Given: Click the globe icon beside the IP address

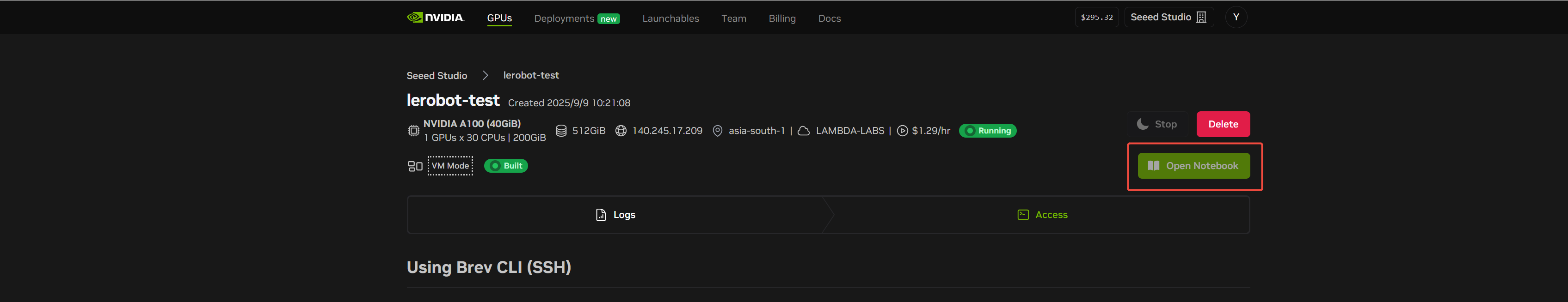Looking at the screenshot, I should click(620, 131).
